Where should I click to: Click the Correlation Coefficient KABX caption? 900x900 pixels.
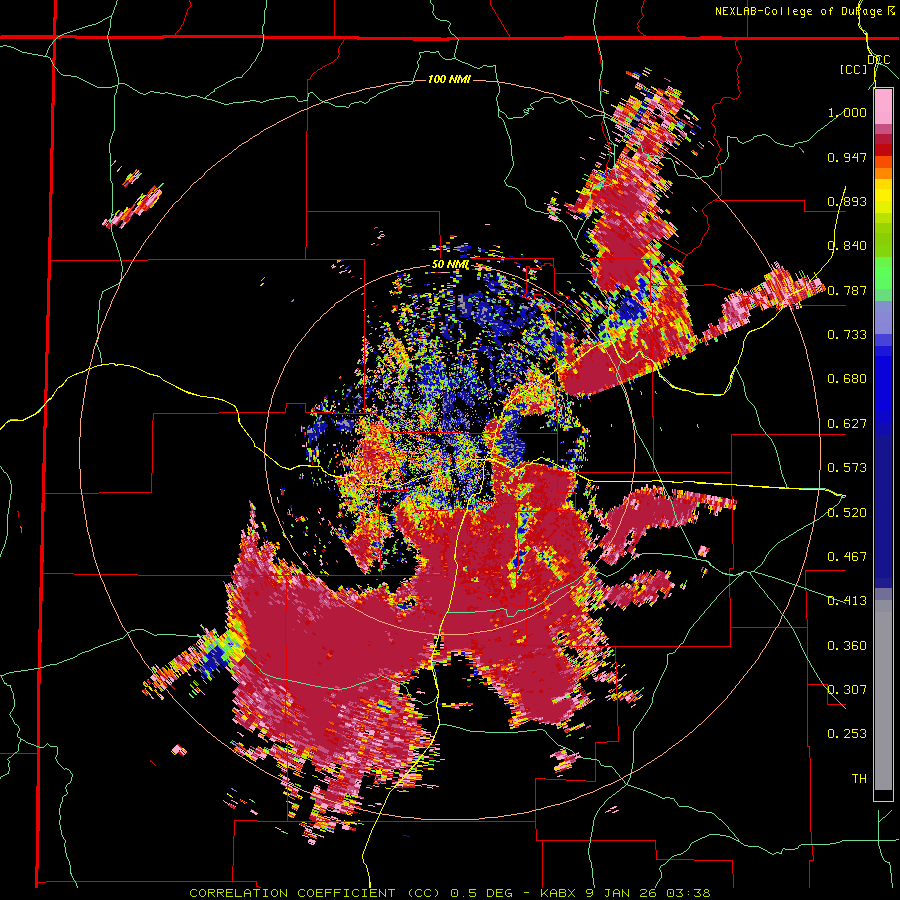[450, 893]
